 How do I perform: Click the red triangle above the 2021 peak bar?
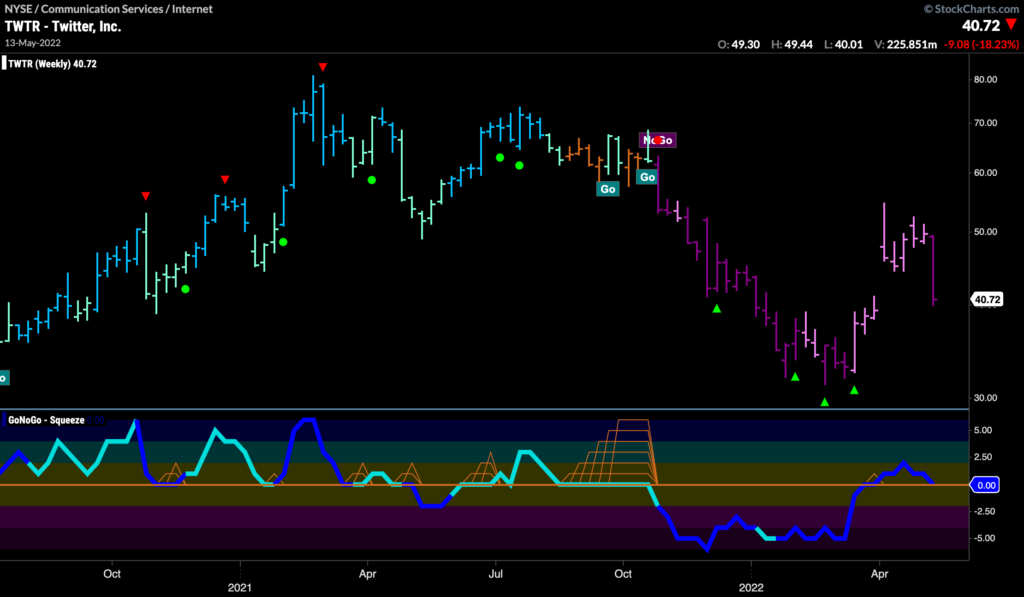[x=322, y=67]
